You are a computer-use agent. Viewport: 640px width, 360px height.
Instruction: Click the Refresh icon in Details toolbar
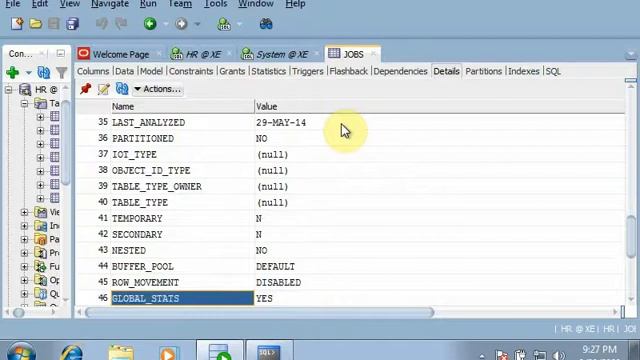pos(122,89)
